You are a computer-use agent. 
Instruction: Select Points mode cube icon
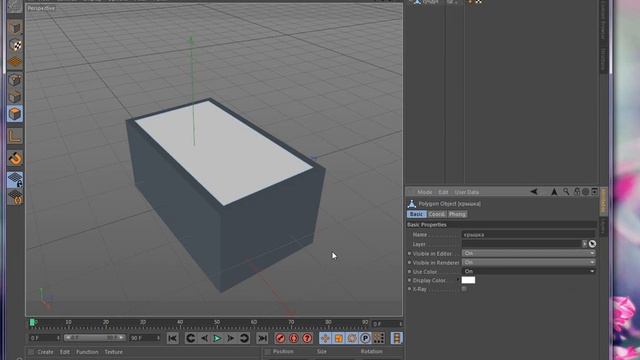(15, 80)
